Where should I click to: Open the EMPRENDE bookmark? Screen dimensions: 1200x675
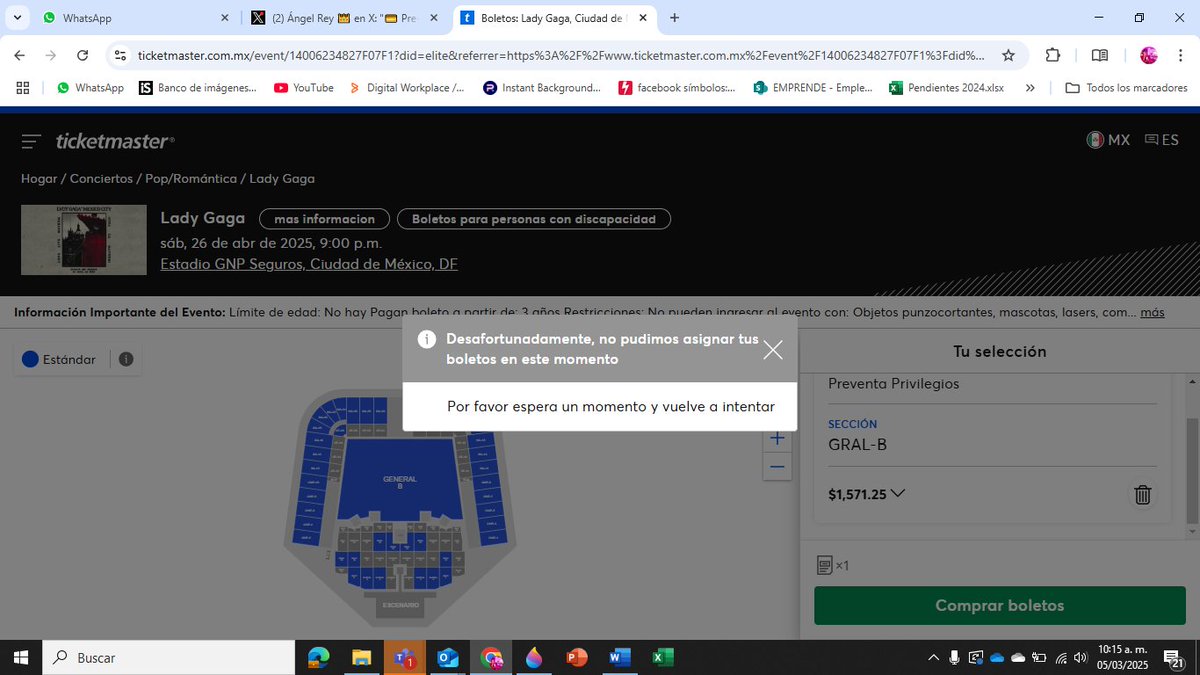(x=813, y=88)
